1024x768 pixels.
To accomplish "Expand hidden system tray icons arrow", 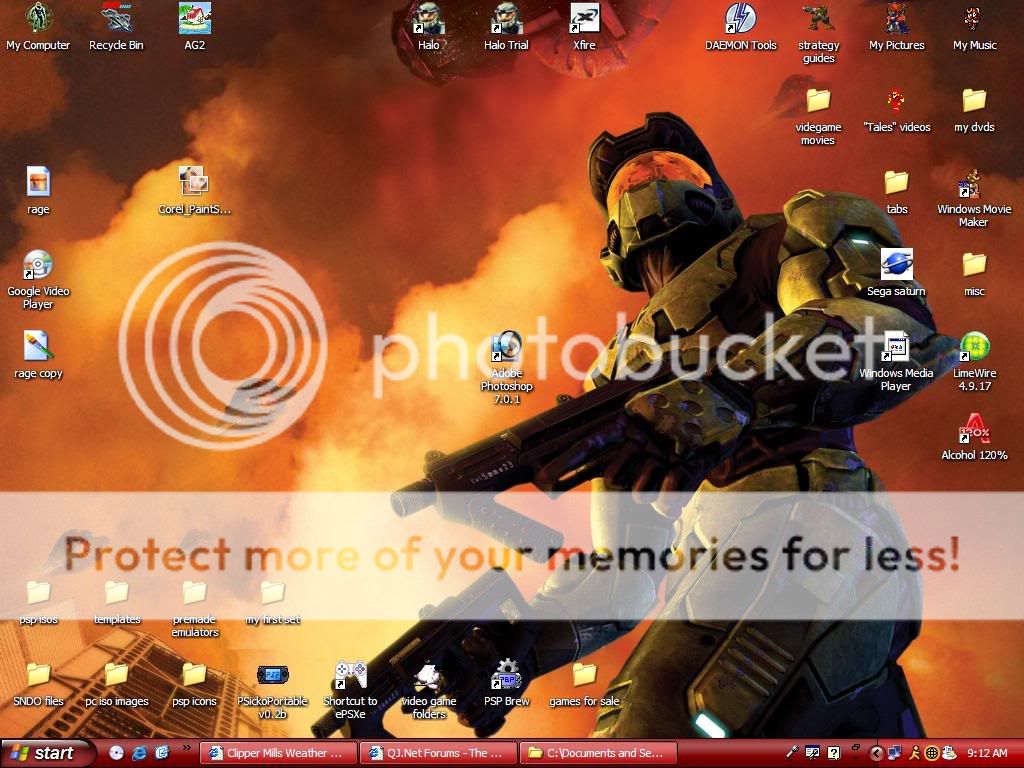I will point(877,753).
